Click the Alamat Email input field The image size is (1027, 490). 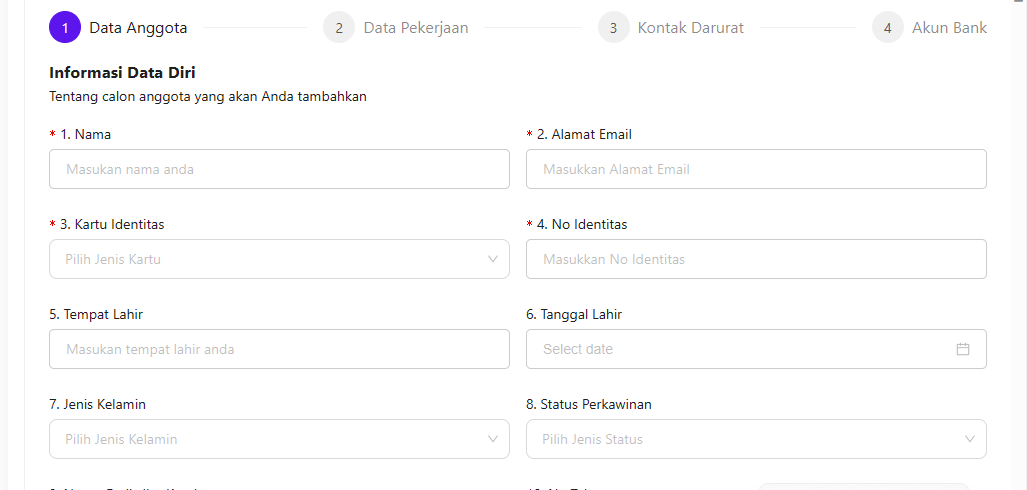pos(756,169)
